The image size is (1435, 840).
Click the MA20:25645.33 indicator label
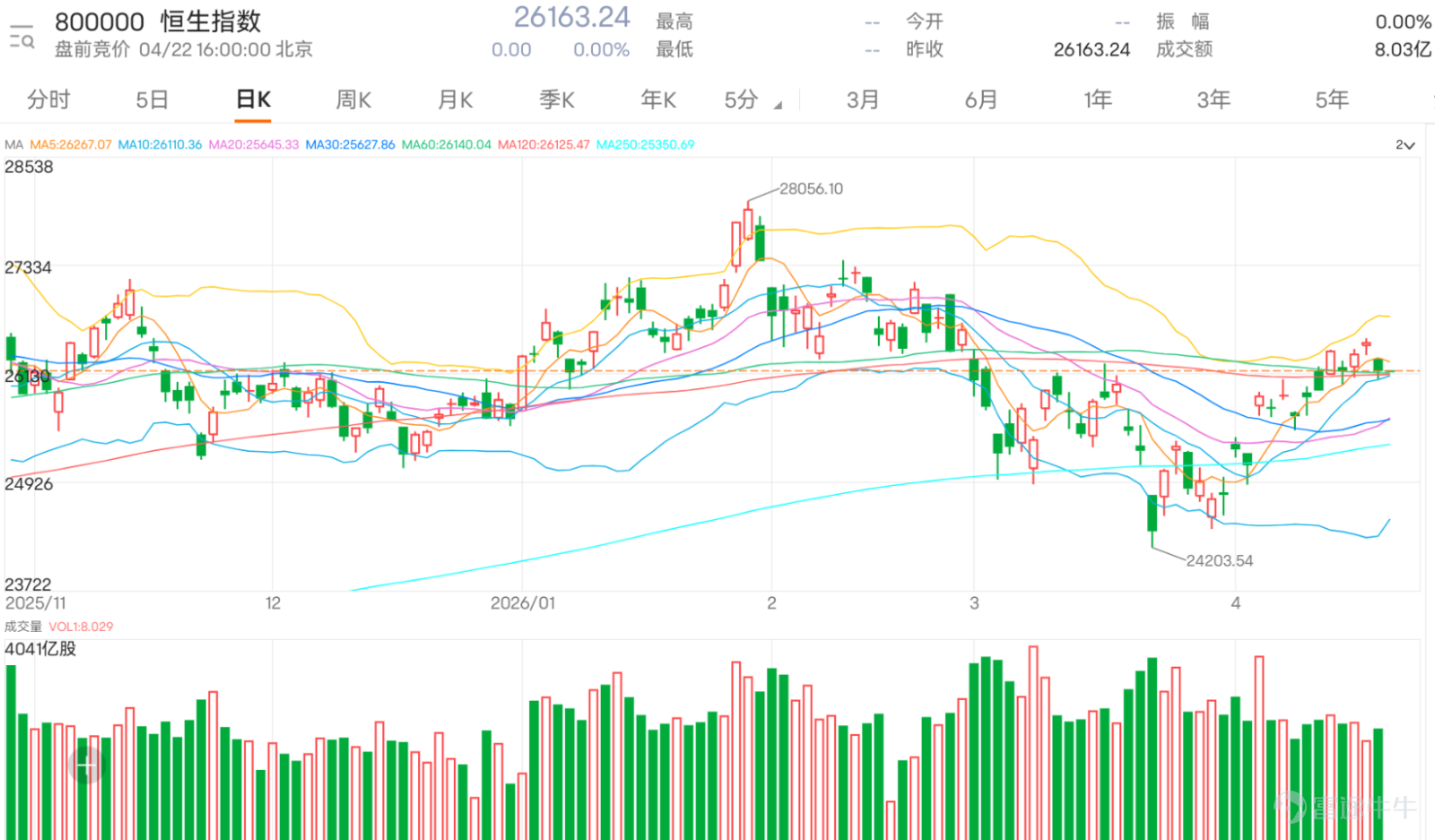(254, 144)
